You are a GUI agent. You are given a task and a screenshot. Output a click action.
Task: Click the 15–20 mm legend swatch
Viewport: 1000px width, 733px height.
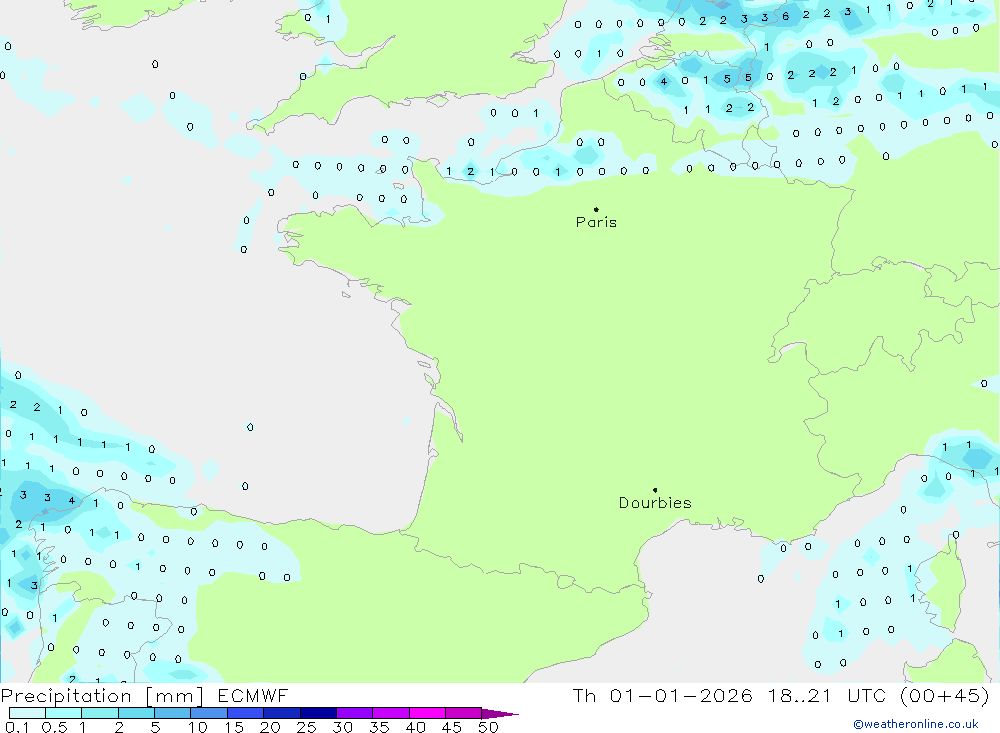pyautogui.click(x=245, y=713)
